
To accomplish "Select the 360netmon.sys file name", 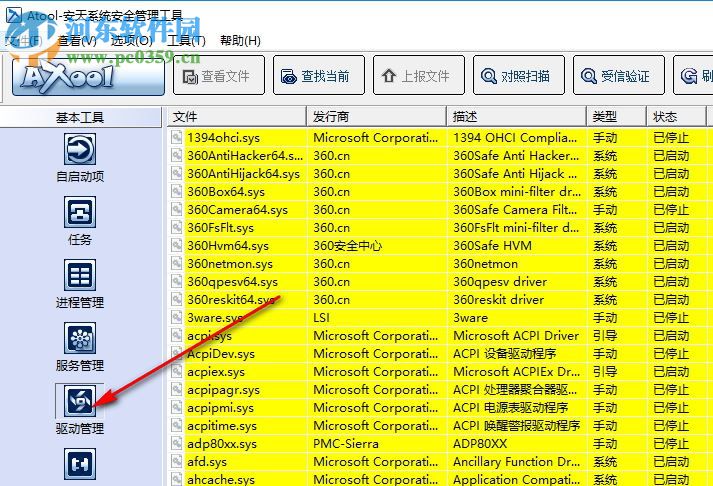I will (230, 264).
